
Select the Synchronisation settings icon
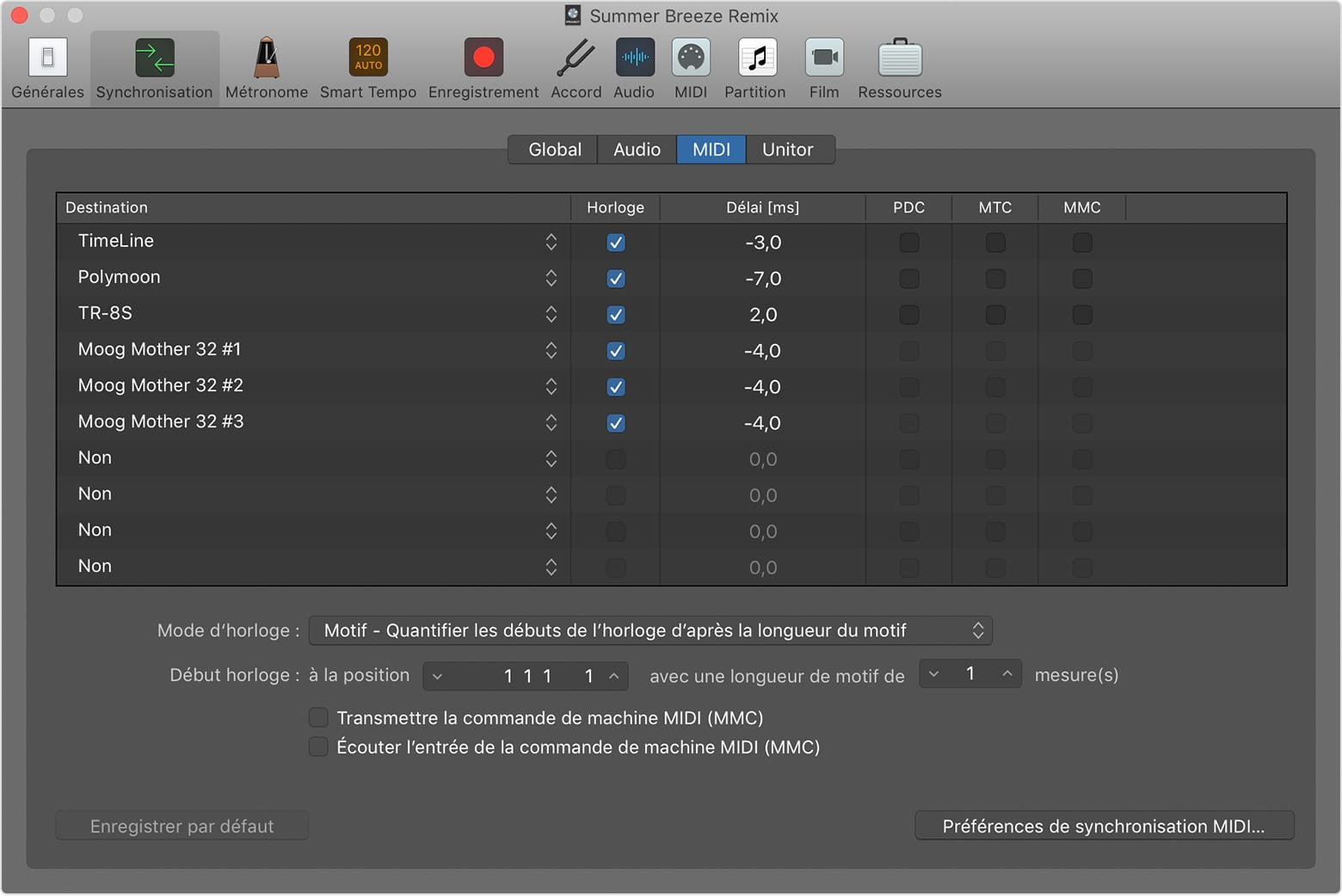tap(155, 70)
